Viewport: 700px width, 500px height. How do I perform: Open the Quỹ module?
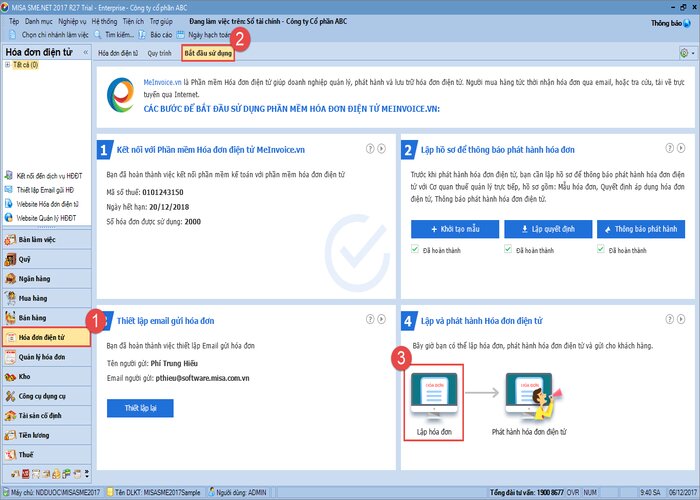[47, 259]
